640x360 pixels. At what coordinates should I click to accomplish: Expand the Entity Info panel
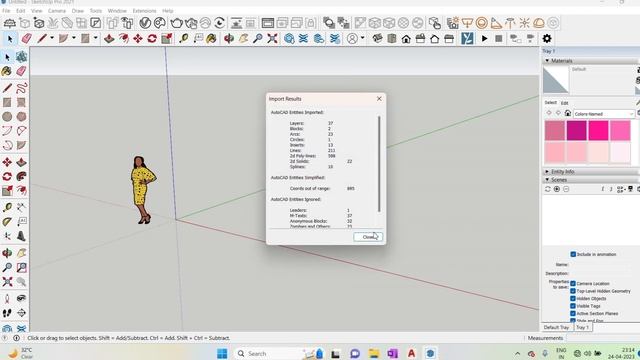point(547,171)
